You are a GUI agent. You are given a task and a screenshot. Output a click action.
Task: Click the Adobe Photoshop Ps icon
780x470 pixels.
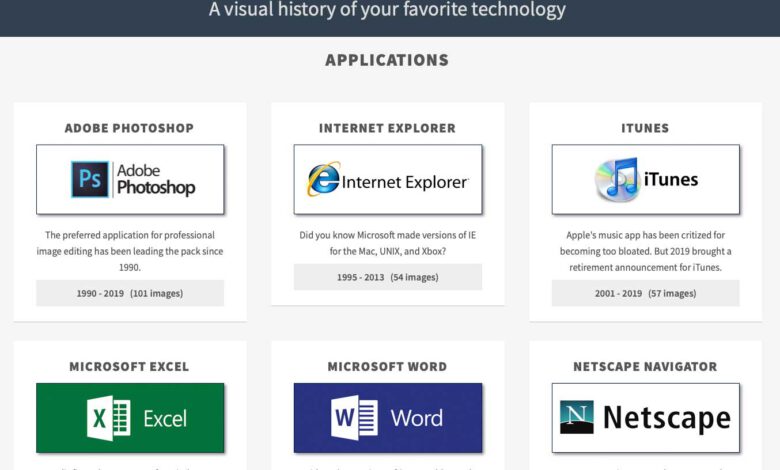91,179
